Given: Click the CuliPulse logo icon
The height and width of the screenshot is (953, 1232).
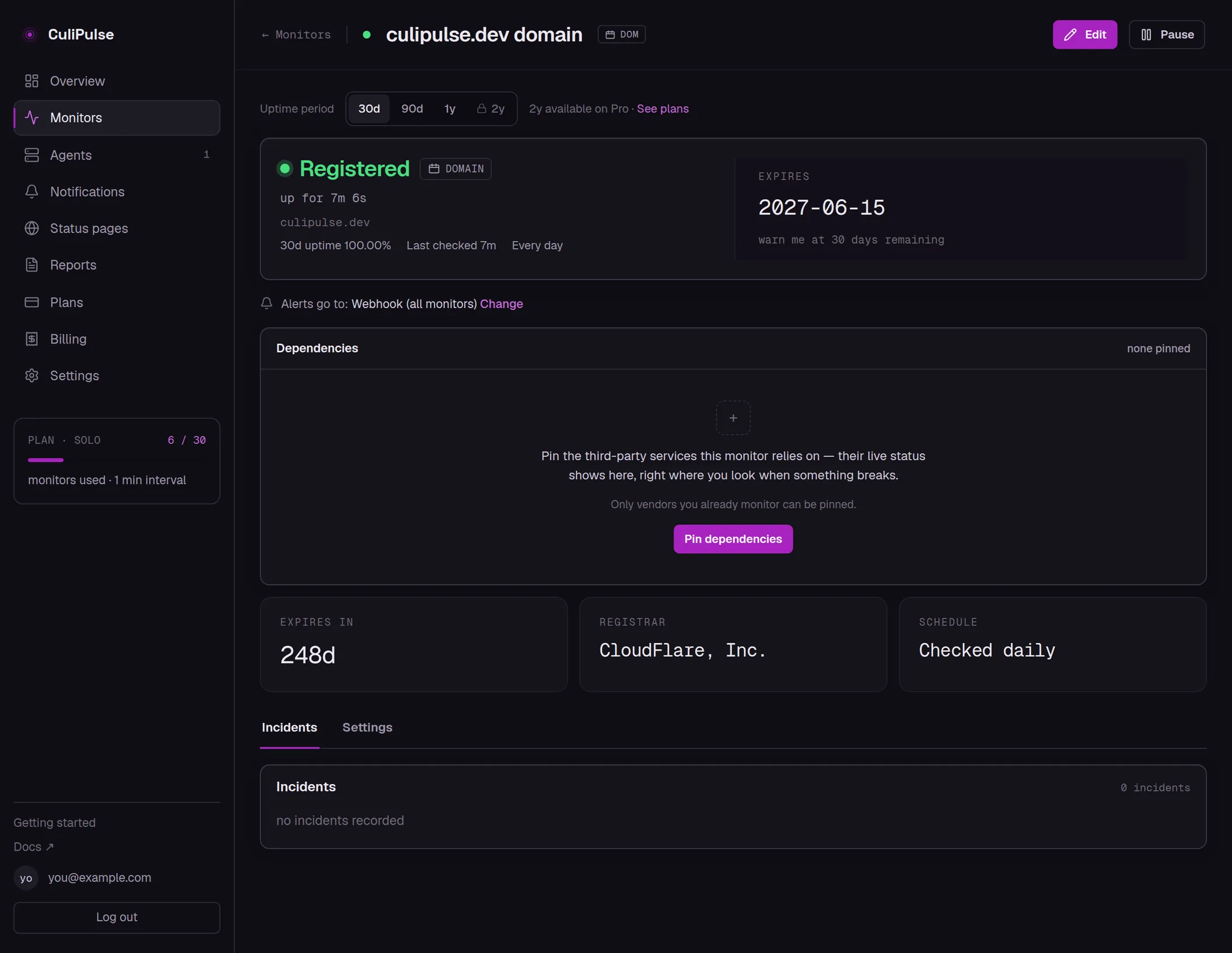Looking at the screenshot, I should [30, 34].
